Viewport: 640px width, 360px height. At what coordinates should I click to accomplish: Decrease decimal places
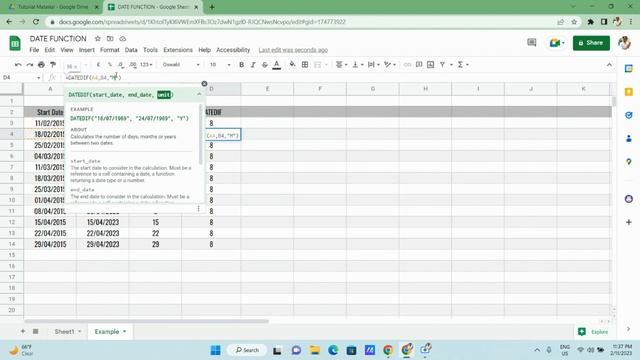(x=121, y=64)
